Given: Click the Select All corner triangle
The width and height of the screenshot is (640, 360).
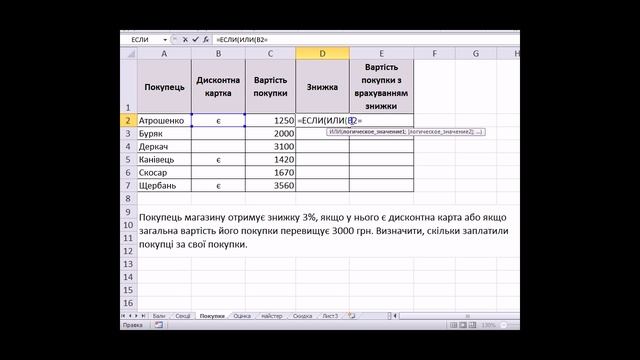Looking at the screenshot, I should coord(129,53).
